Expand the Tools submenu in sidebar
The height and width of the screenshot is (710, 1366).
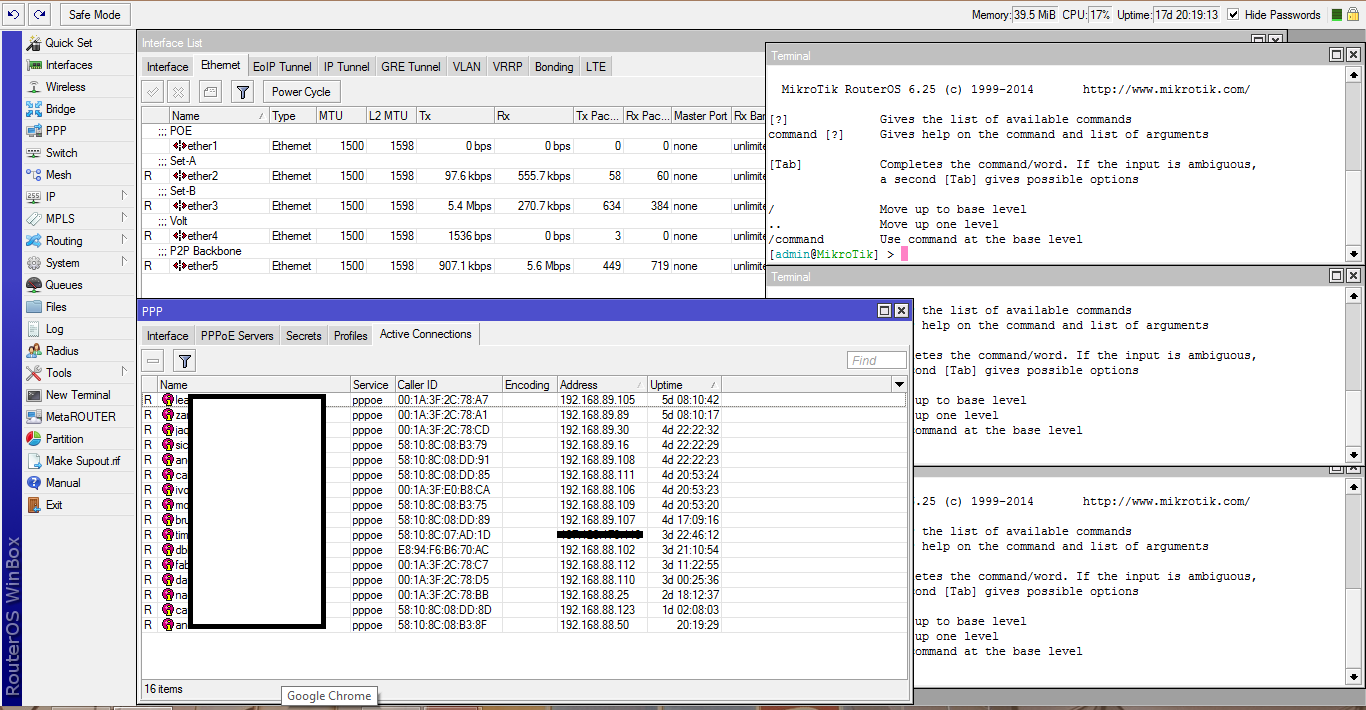[124, 373]
